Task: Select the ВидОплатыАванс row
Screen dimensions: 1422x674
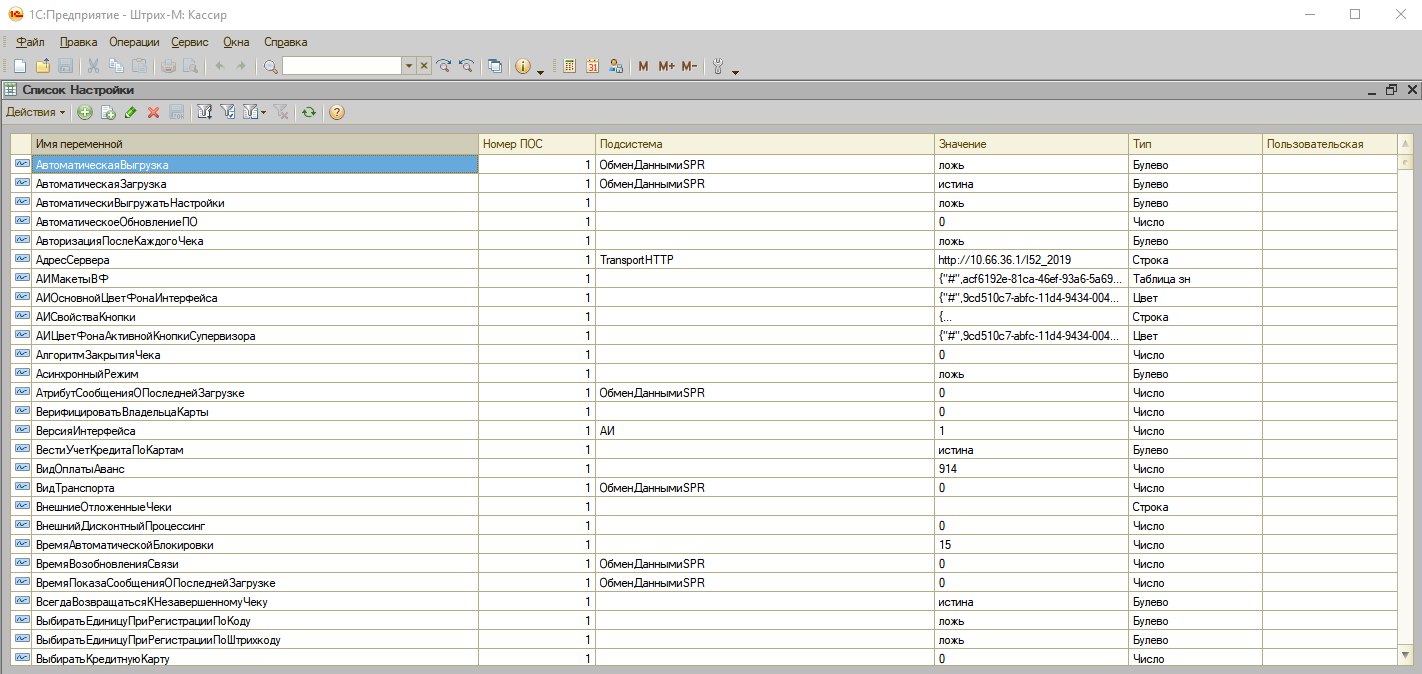Action: pyautogui.click(x=706, y=469)
